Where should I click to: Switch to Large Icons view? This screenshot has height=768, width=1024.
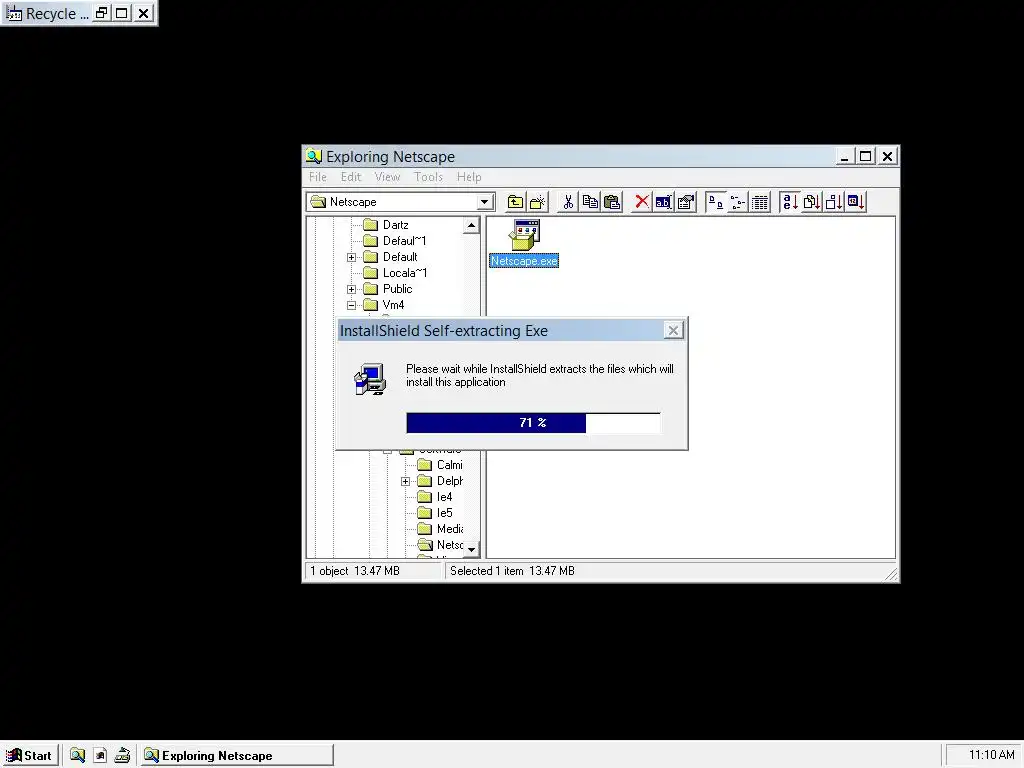[716, 202]
